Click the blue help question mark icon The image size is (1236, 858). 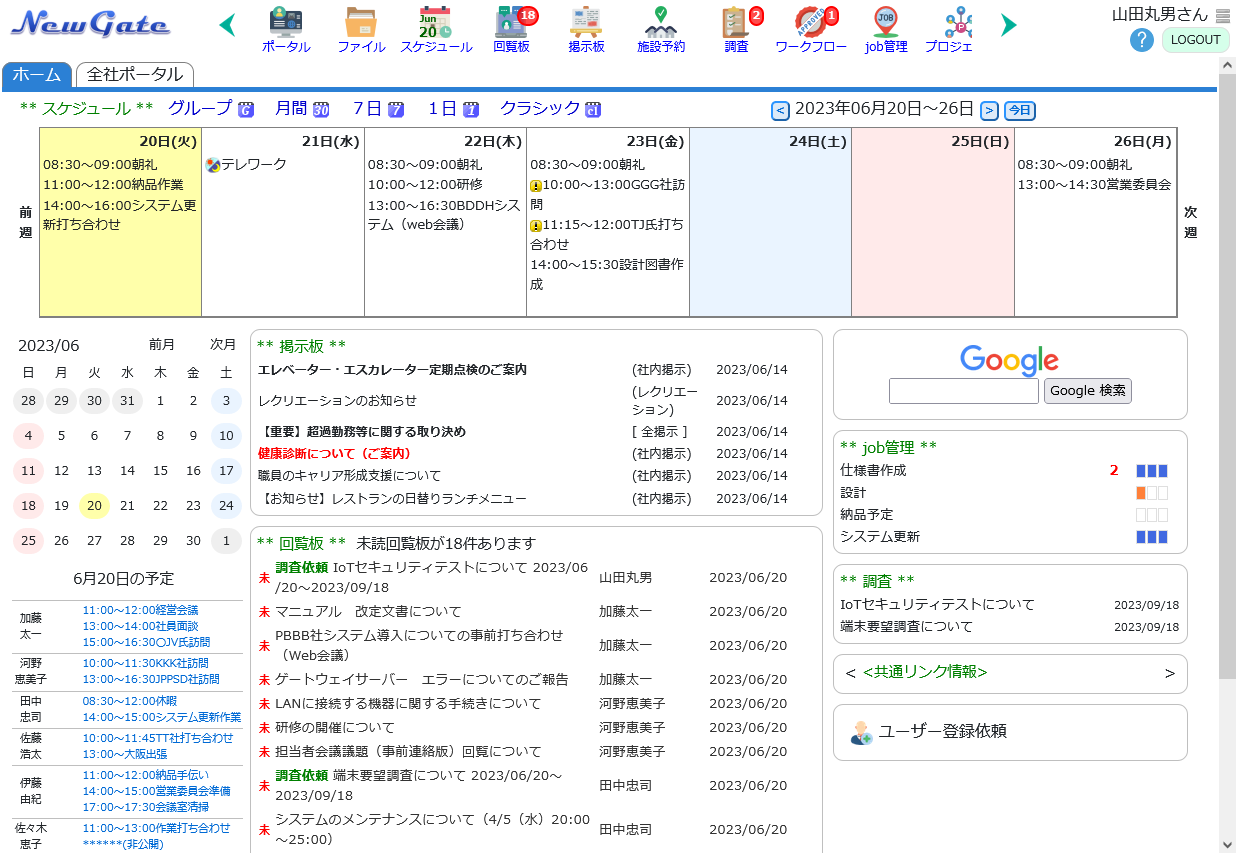click(1141, 40)
